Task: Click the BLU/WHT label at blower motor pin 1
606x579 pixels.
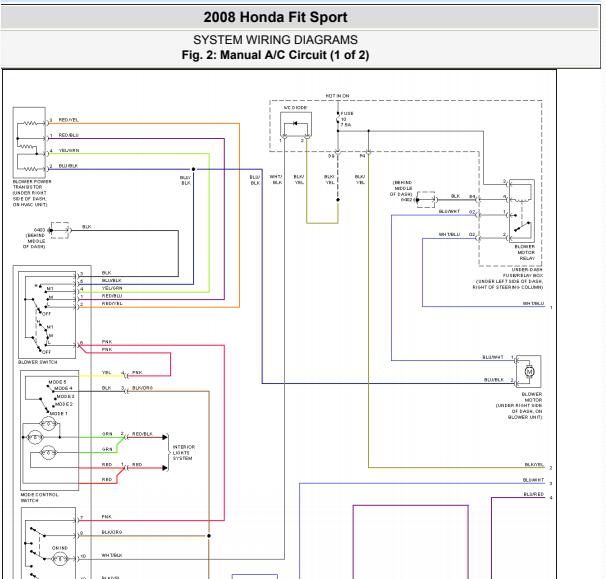Action: tap(493, 357)
